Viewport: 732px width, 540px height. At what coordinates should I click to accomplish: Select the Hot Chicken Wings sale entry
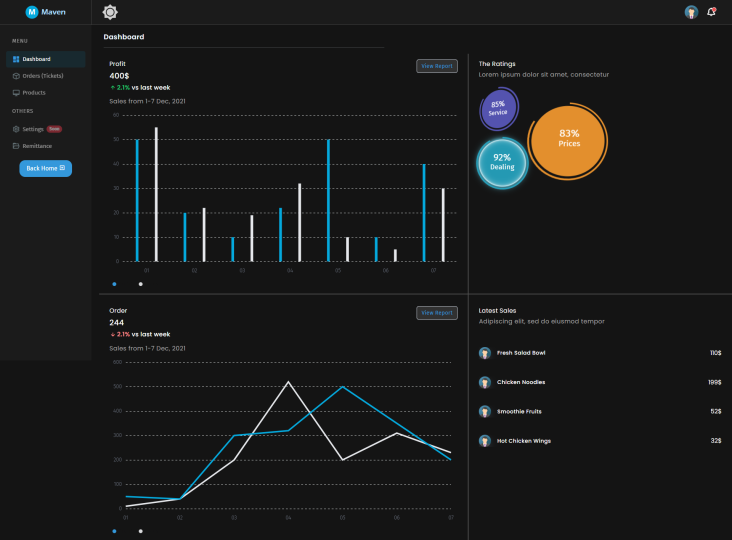pyautogui.click(x=600, y=441)
